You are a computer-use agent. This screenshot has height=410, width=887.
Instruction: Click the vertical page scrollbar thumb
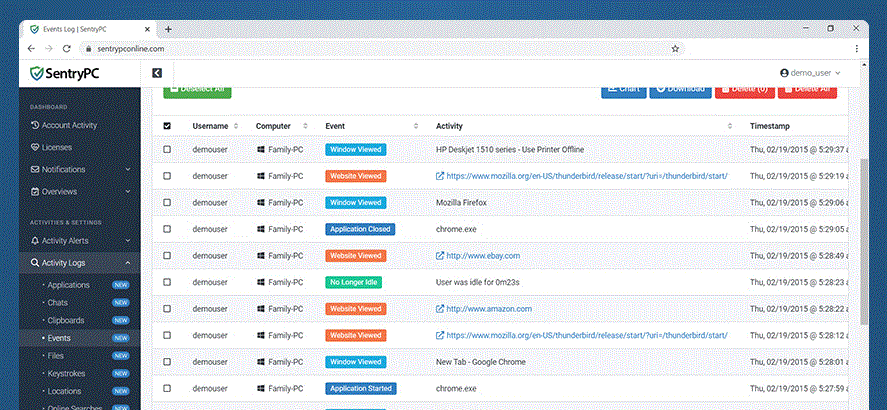click(864, 241)
